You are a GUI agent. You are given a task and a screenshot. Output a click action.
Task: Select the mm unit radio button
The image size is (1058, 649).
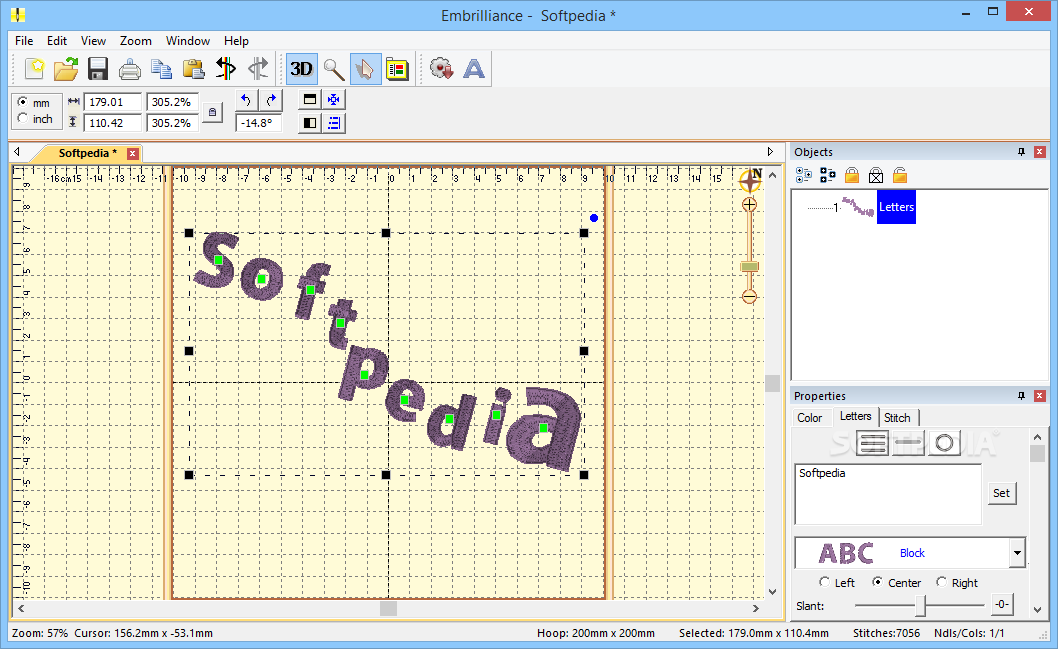(x=23, y=102)
